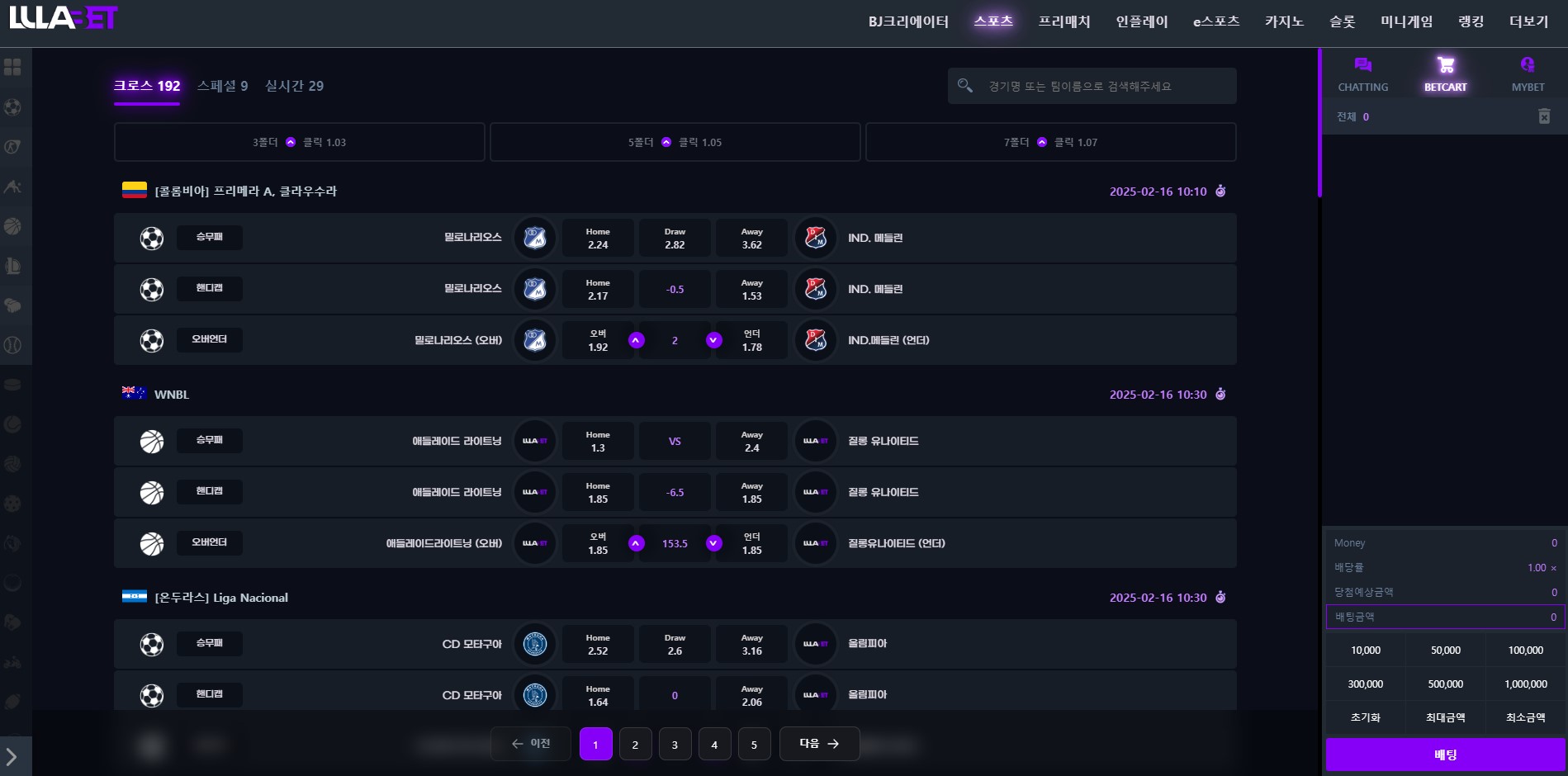
Task: Switch to the 실시간 29 tab
Action: pyautogui.click(x=294, y=86)
